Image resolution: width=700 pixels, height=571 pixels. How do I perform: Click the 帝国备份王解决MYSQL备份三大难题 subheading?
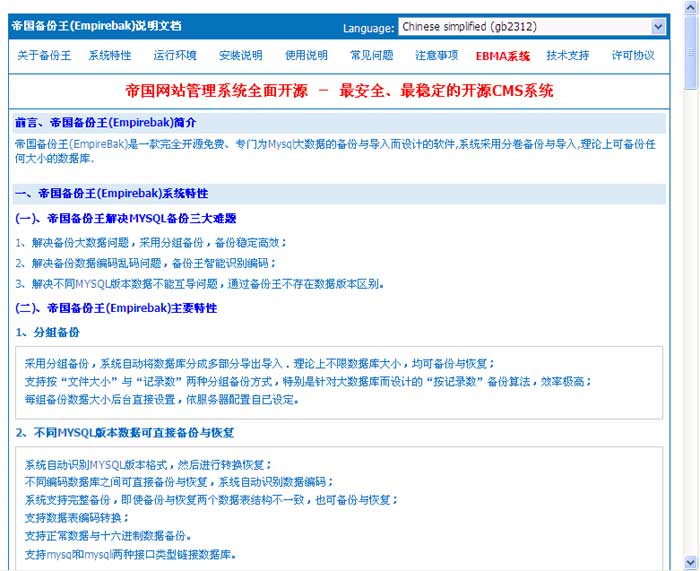[125, 218]
